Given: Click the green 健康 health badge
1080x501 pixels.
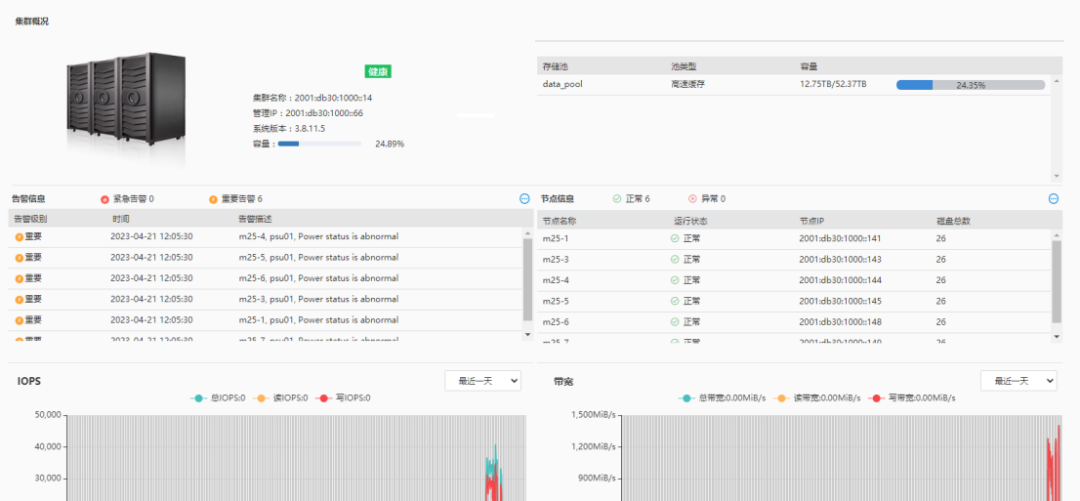Looking at the screenshot, I should (377, 72).
